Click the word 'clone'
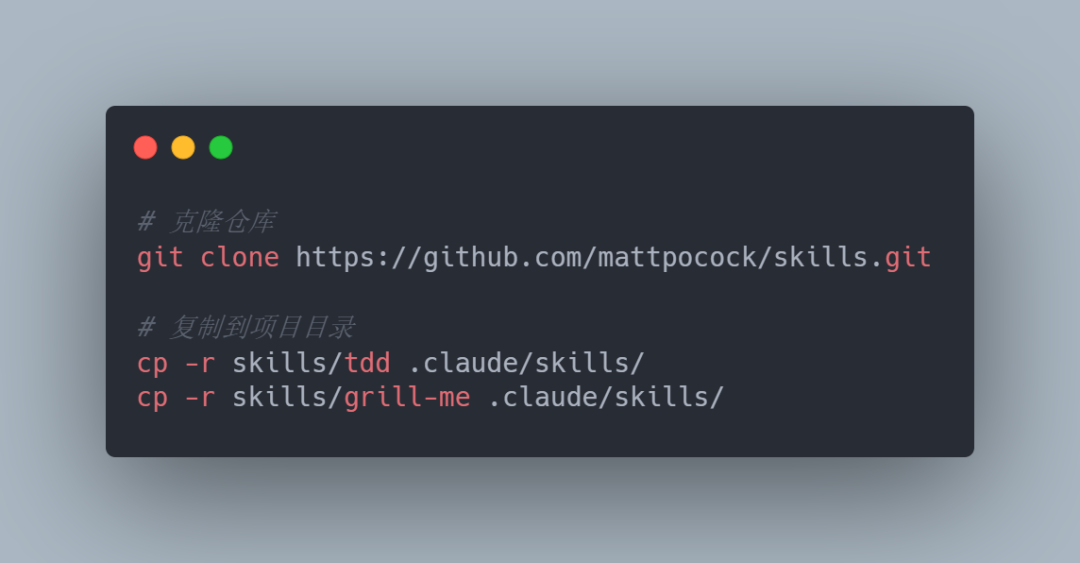 click(240, 258)
